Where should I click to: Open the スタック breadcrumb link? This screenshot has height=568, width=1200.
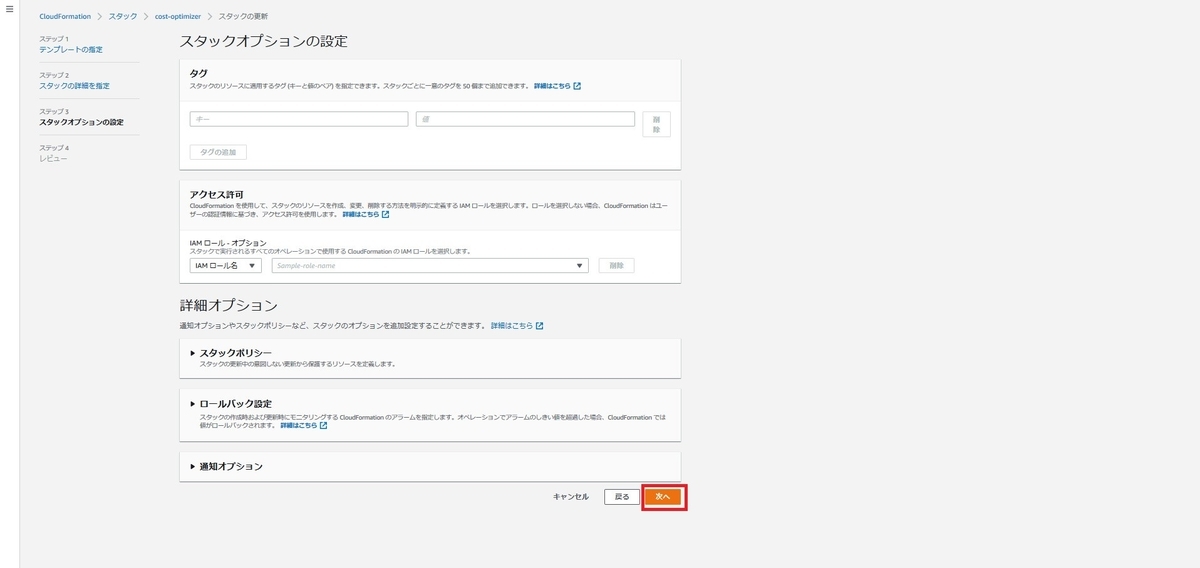click(123, 17)
